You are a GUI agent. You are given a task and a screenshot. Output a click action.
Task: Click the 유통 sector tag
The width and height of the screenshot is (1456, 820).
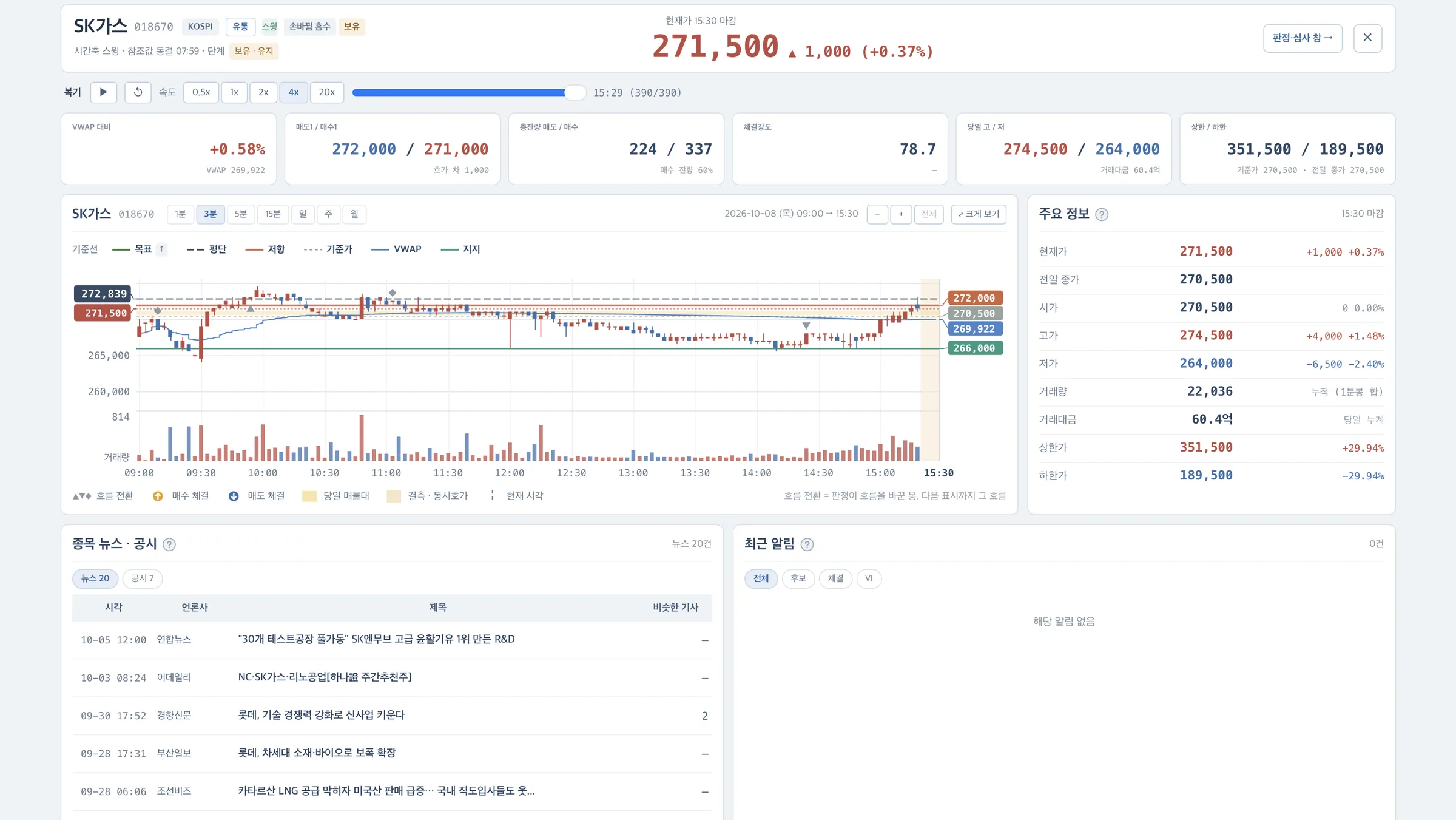[240, 27]
